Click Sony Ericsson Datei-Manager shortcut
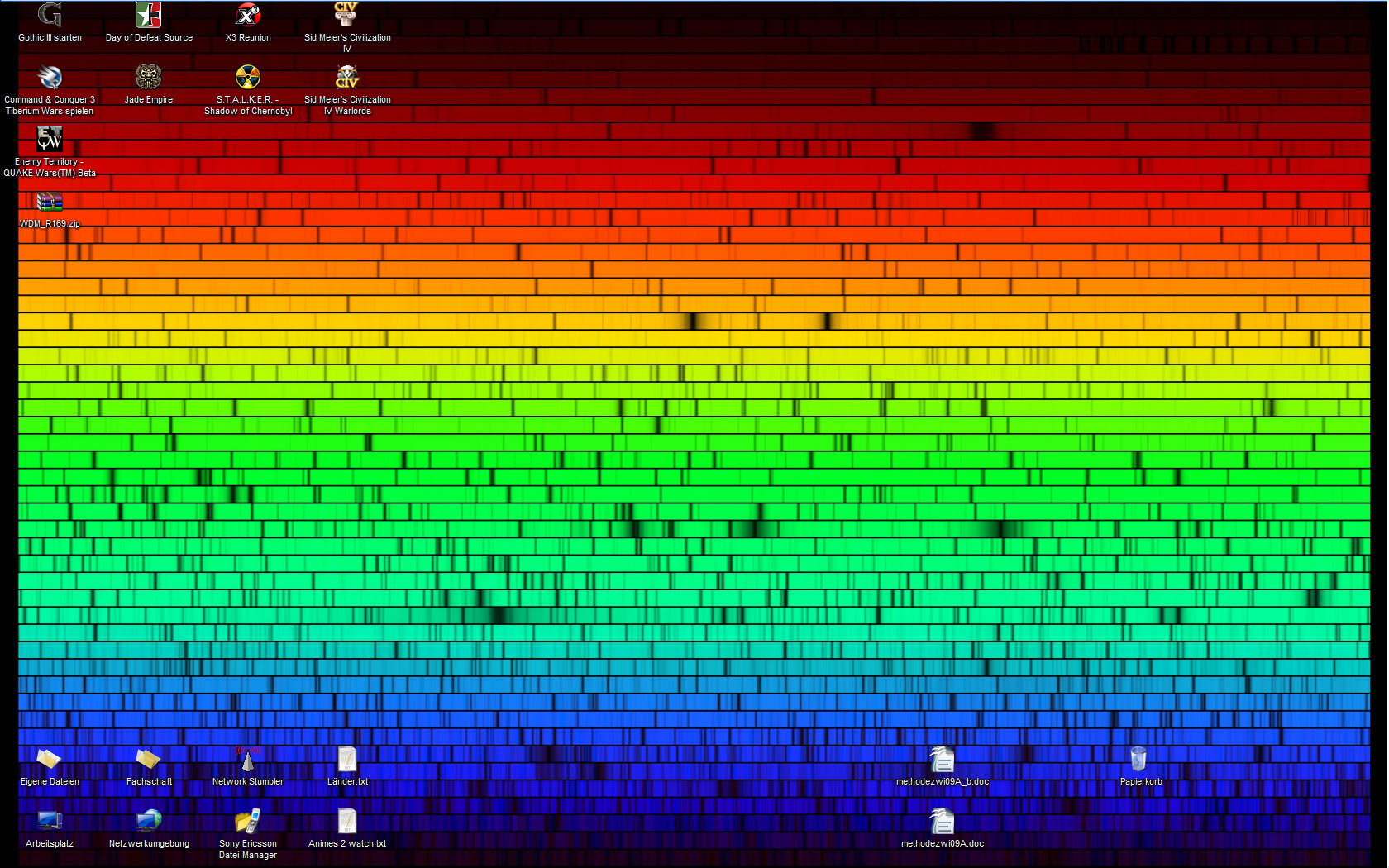This screenshot has height=868, width=1389. 248,823
